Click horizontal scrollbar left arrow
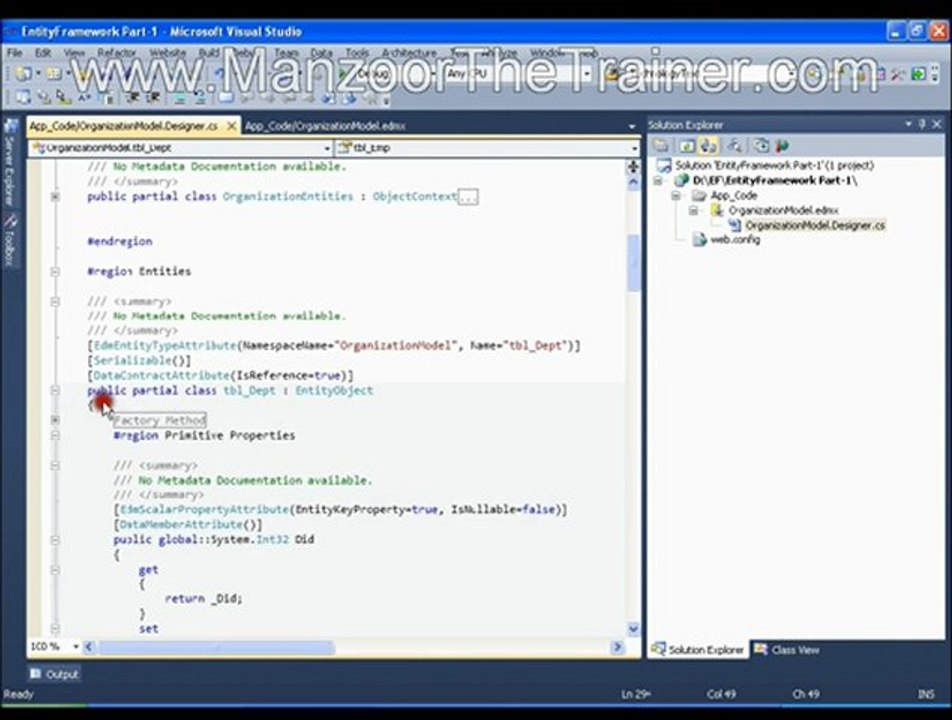The image size is (952, 720). [x=89, y=647]
